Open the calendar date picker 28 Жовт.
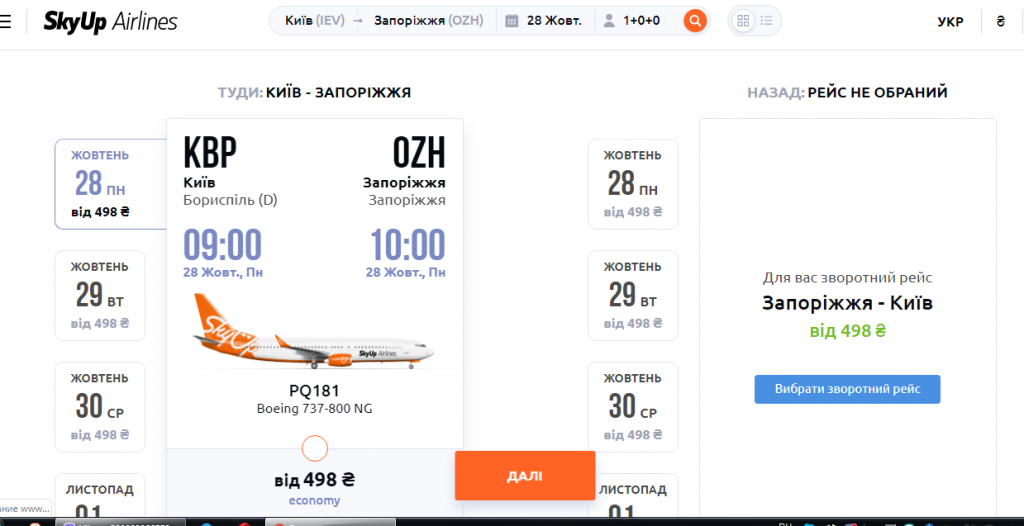 point(544,21)
